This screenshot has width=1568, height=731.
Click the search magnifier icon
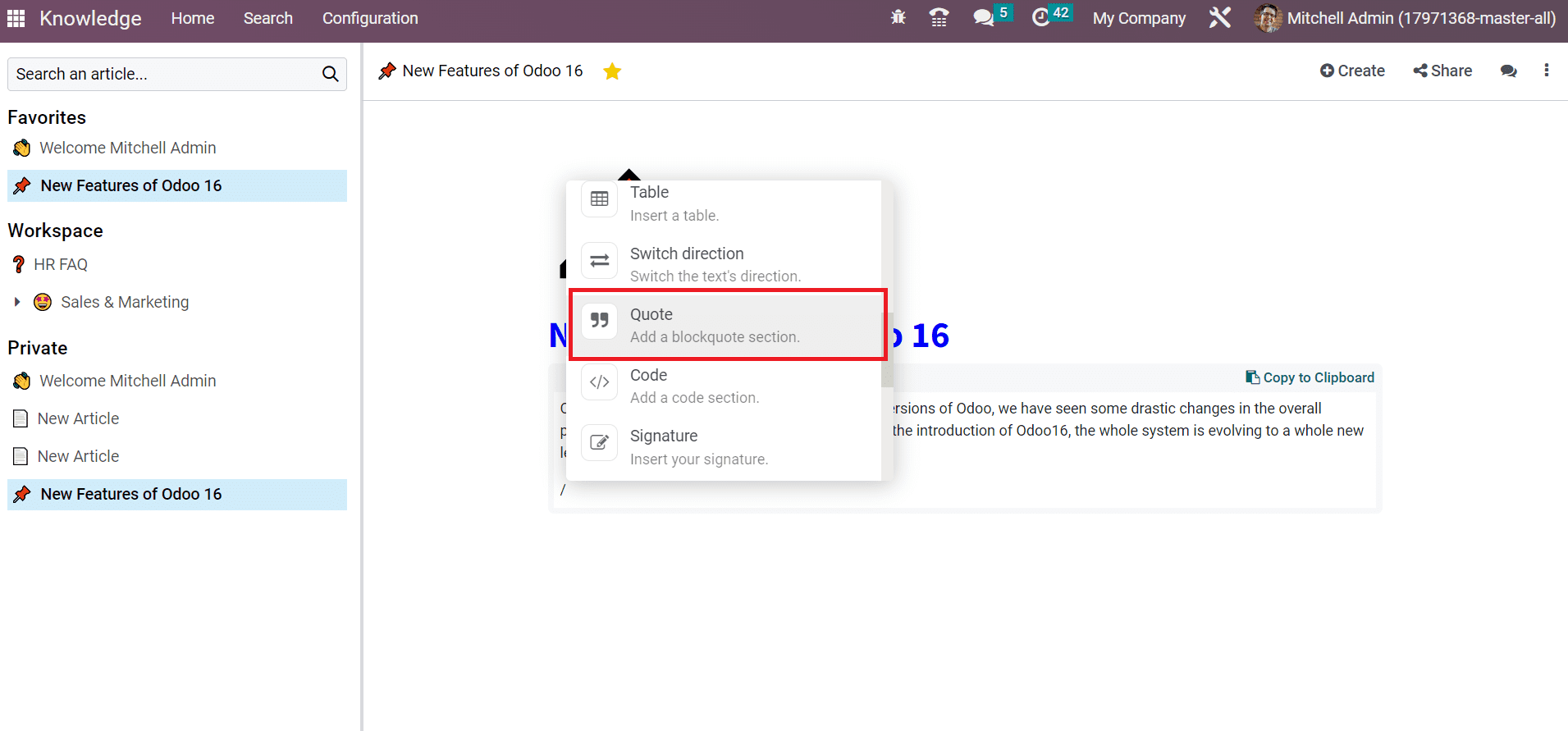coord(331,74)
